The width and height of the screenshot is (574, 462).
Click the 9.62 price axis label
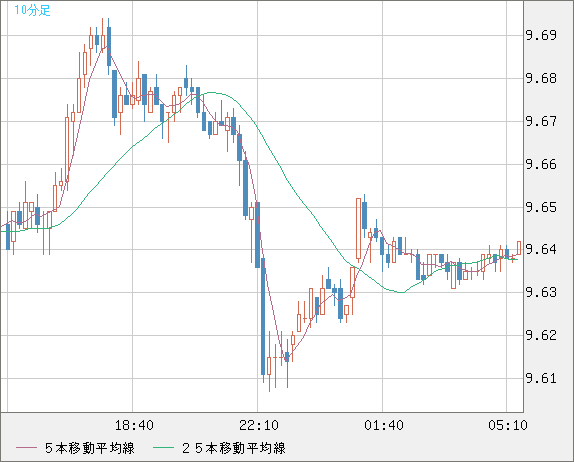541,335
